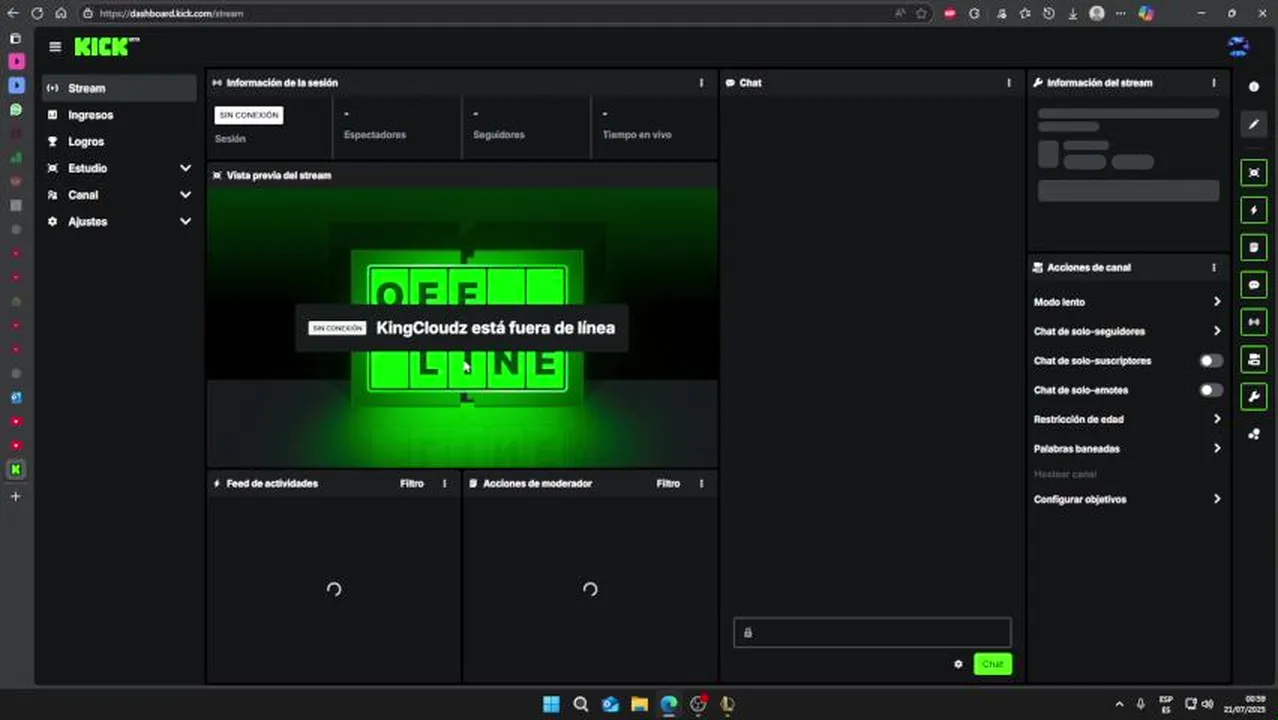Toggle the channel actions widget icon
1278x720 pixels.
pyautogui.click(x=1254, y=359)
